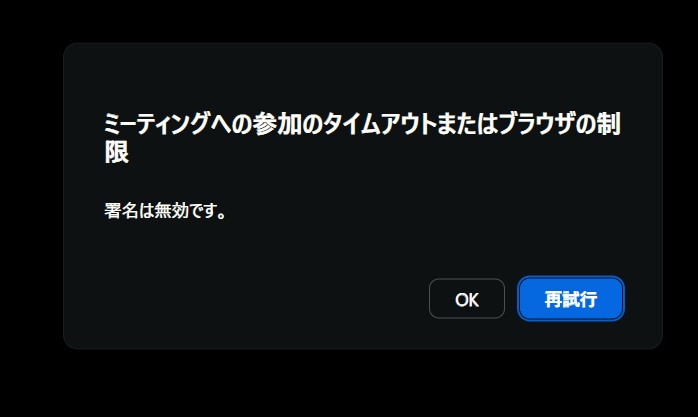
Task: Attempt to rejoin by clicking 再試行
Action: point(571,299)
